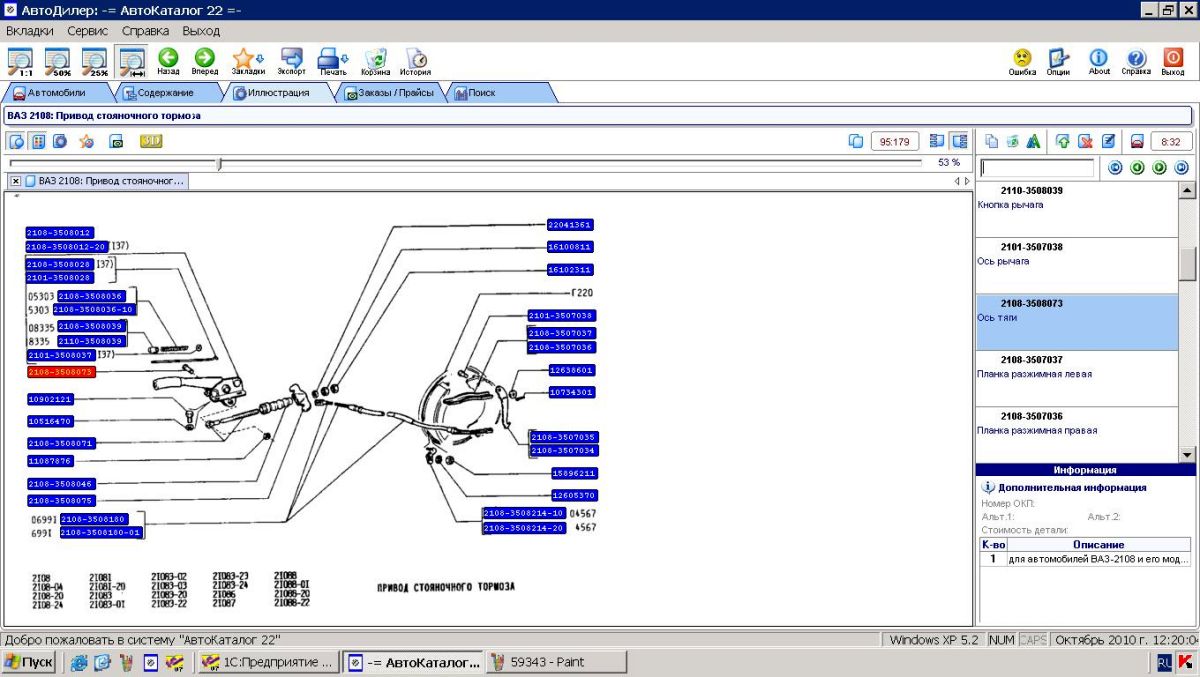Toggle the fit-to-width zoom button
Image resolution: width=1200 pixels, height=677 pixels.
[131, 61]
